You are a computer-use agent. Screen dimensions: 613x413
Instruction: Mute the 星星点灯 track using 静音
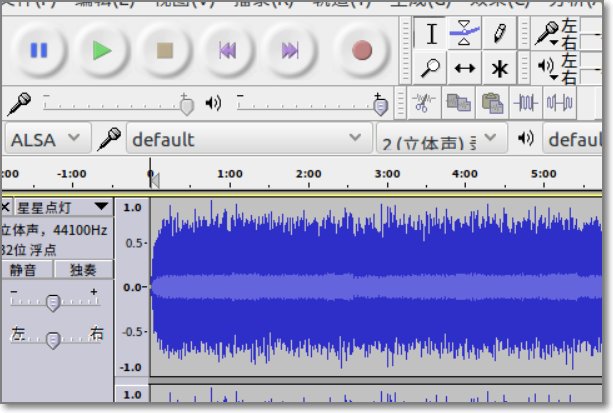tap(29, 270)
